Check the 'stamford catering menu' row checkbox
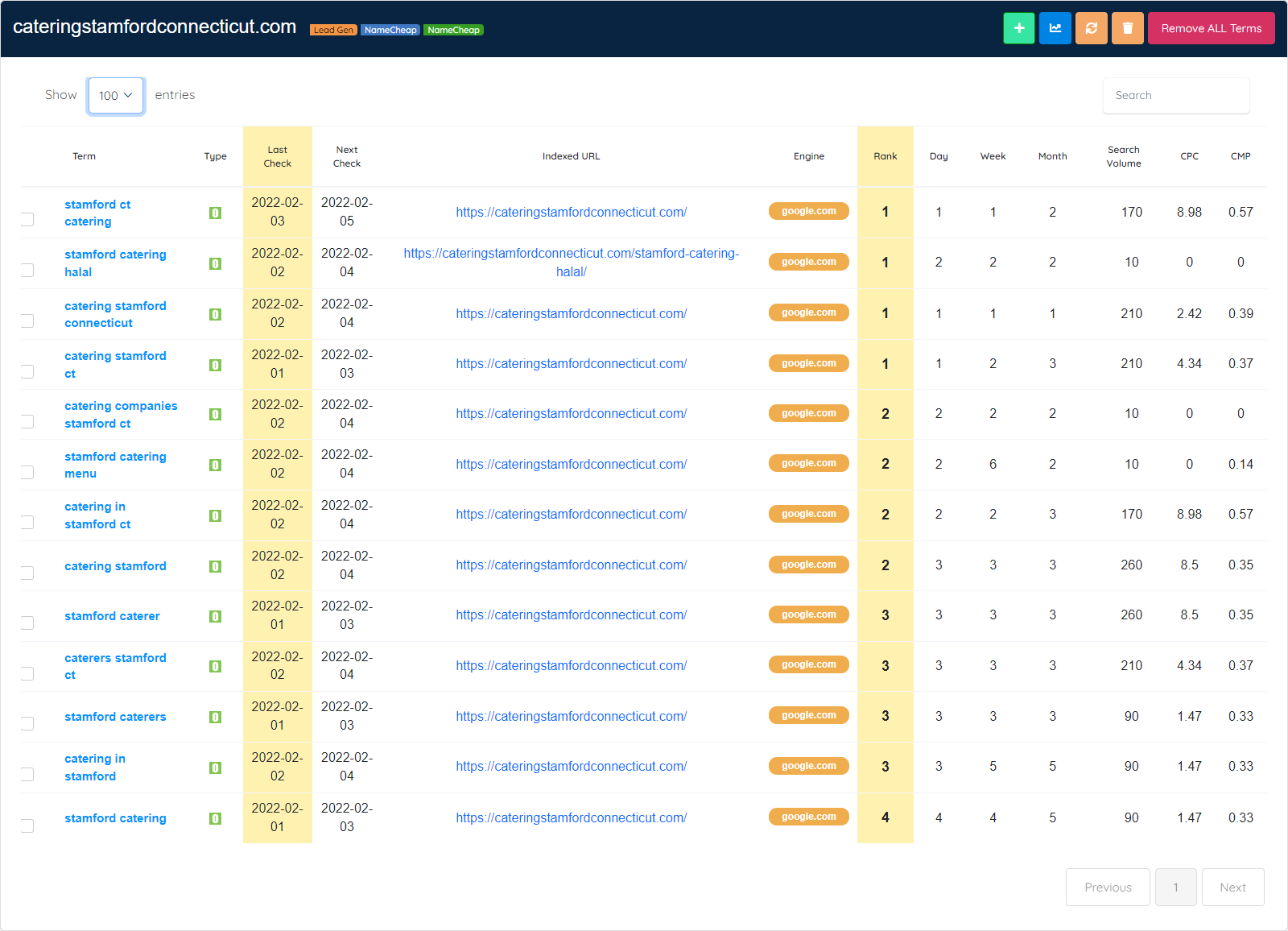 click(x=27, y=472)
